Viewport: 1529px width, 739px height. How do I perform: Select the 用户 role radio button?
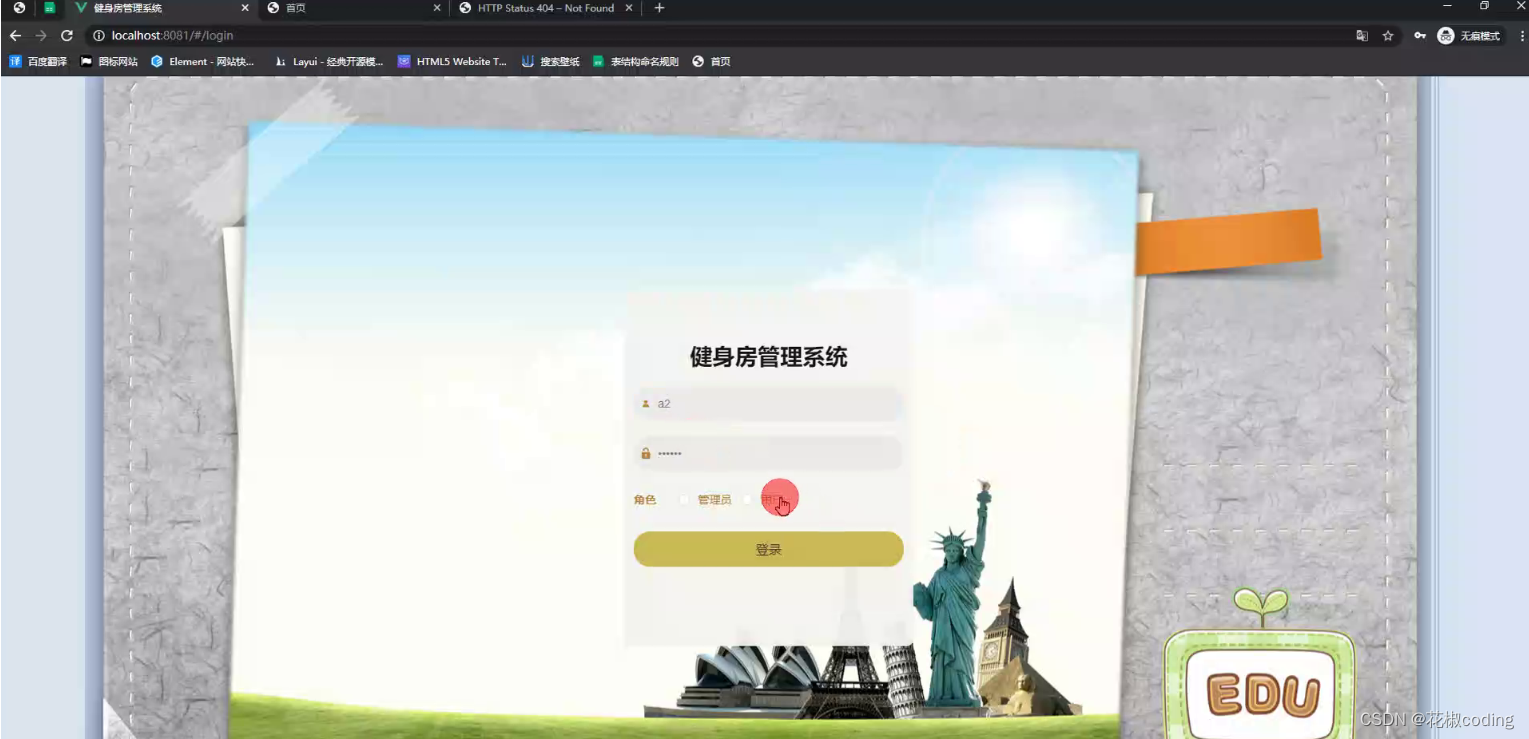[747, 499]
